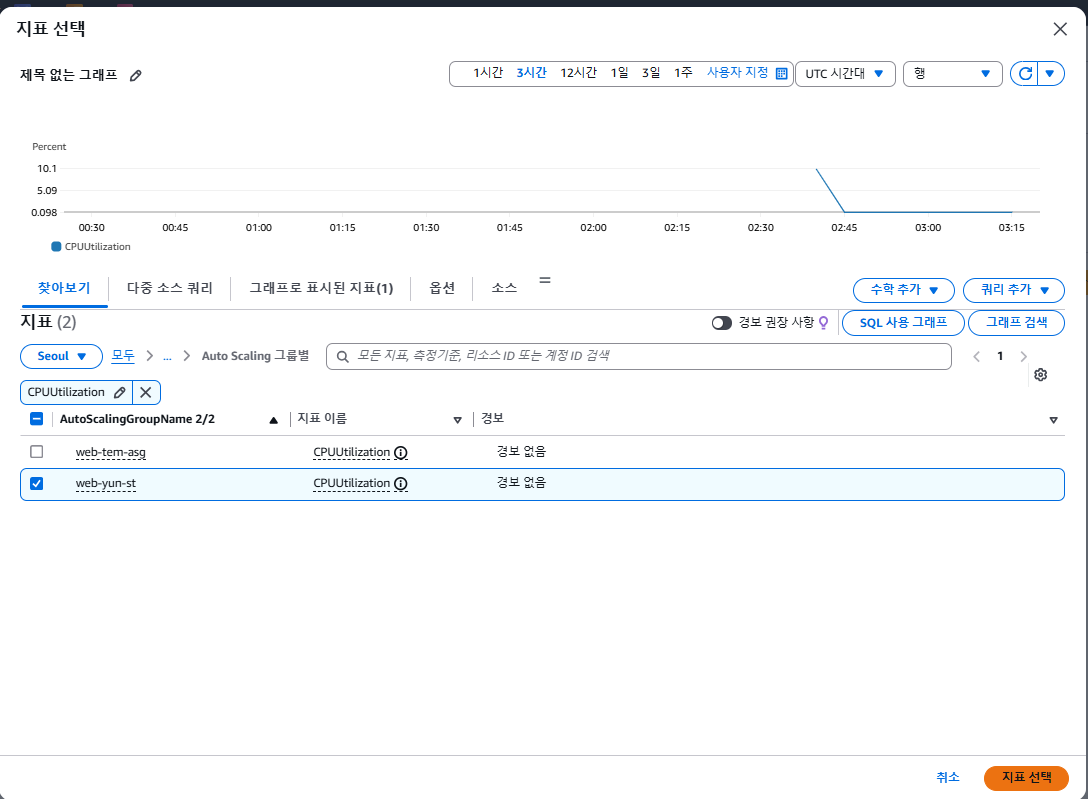Image resolution: width=1088 pixels, height=799 pixels.
Task: Show info for web-yun-st CPUUtilization
Action: [x=401, y=484]
